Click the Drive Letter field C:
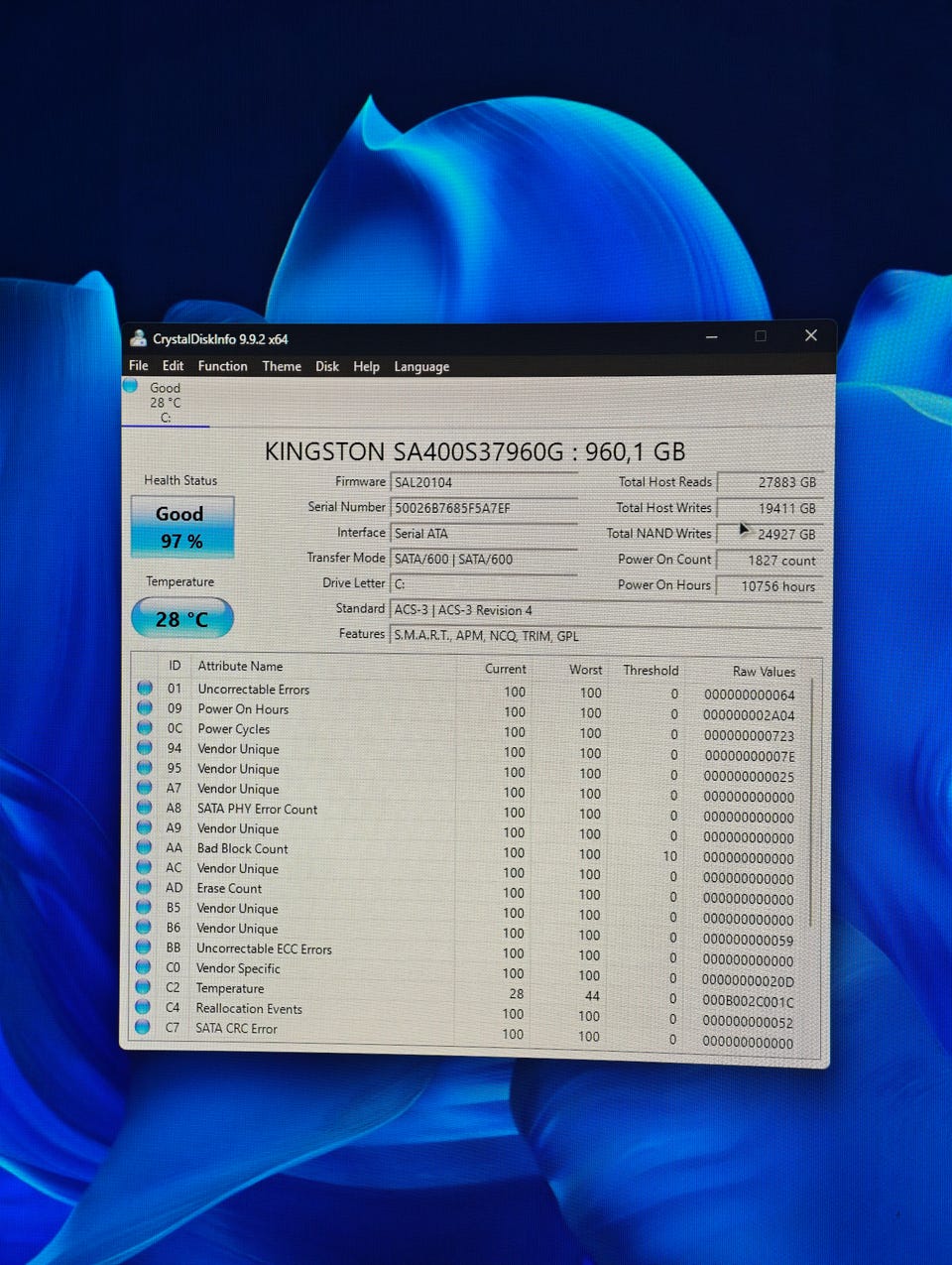The height and width of the screenshot is (1265, 952). click(484, 583)
